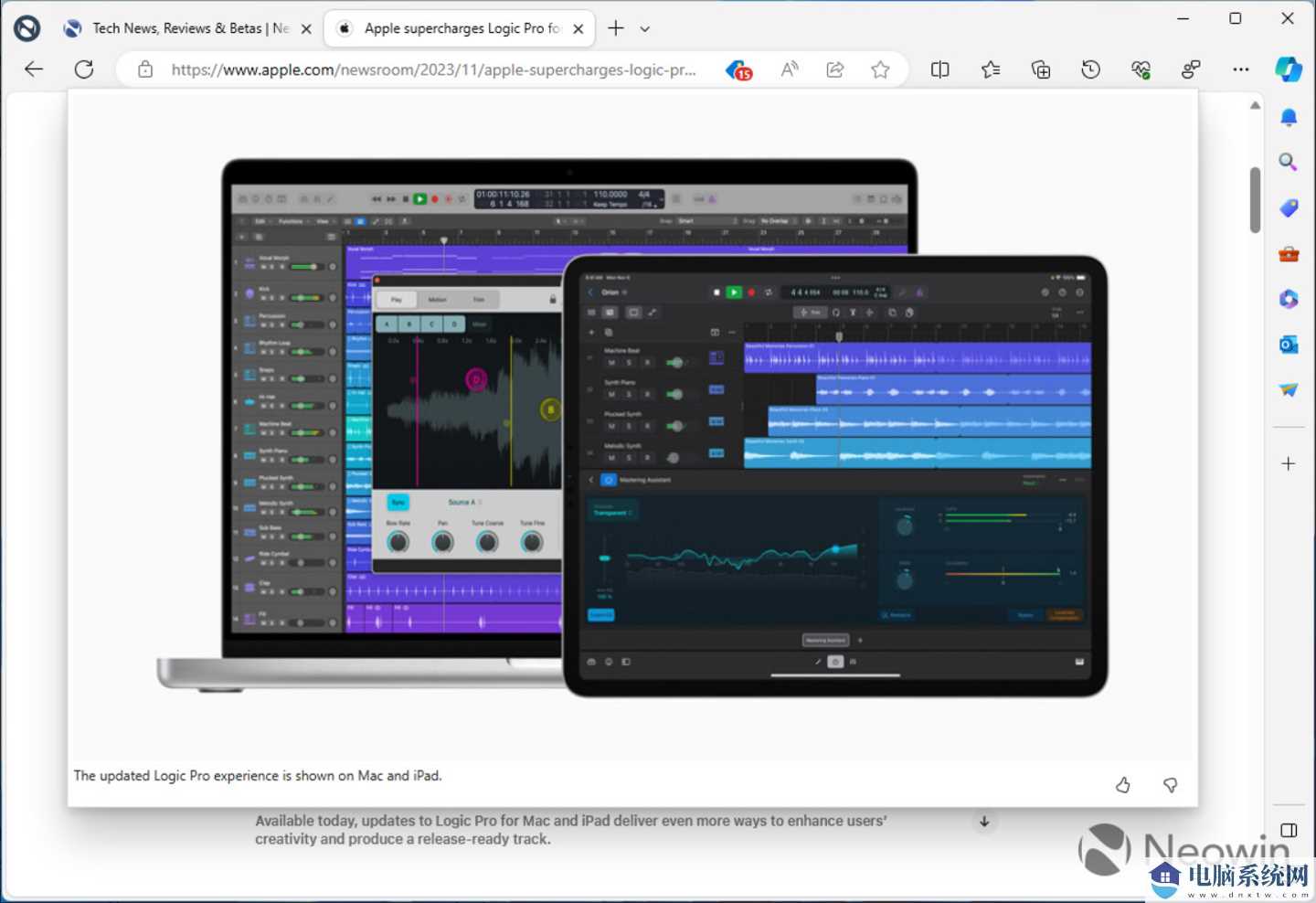
Task: Open the notifications bell in the sidebar
Action: pos(1289,117)
